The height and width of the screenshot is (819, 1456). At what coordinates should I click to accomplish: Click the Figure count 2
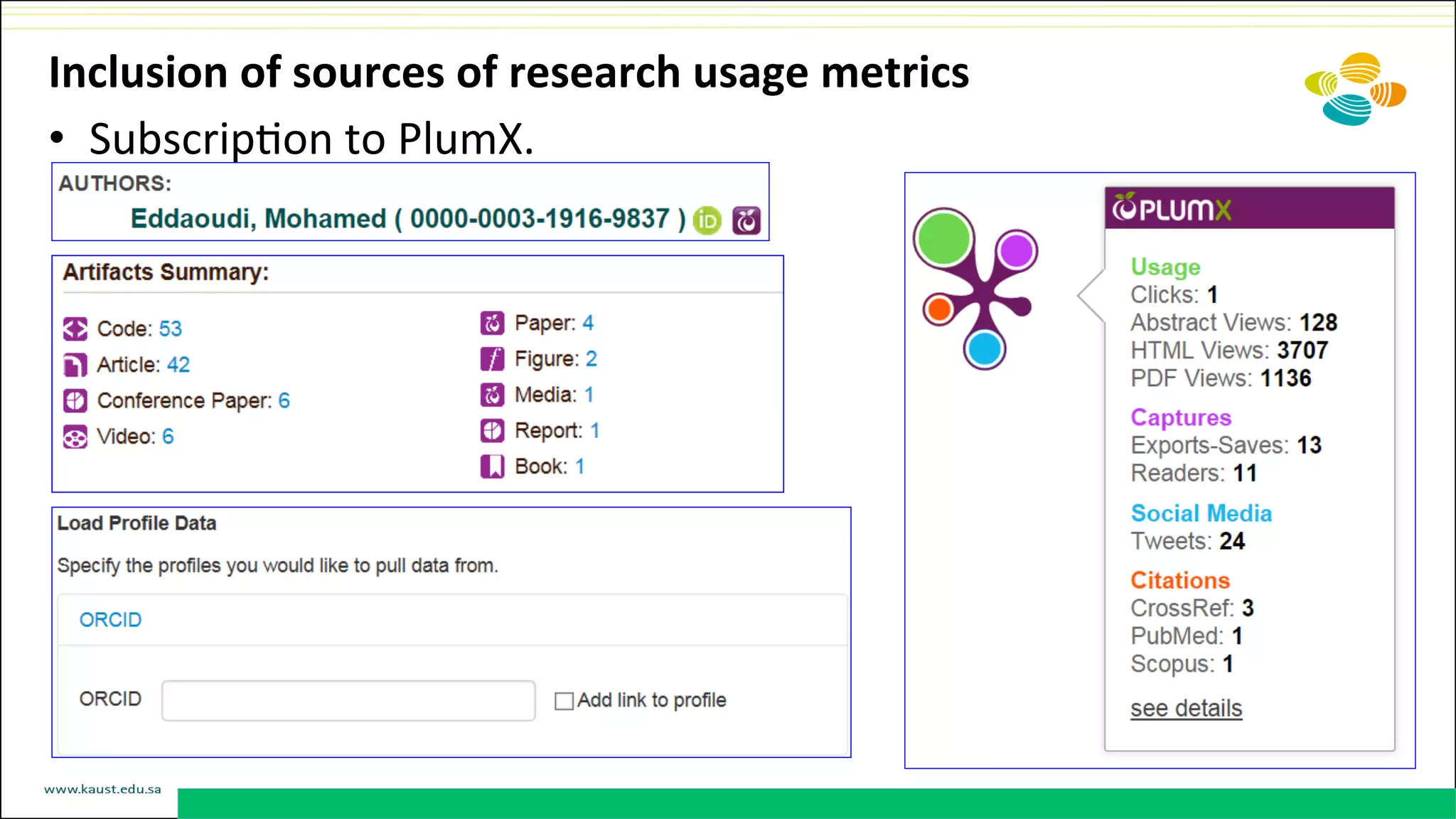pos(591,358)
